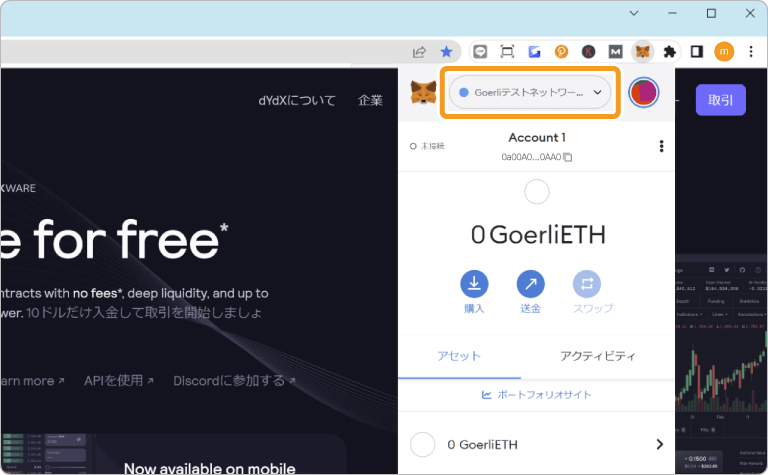Click the LINE extension icon
Screen dimensions: 768x475
pos(480,51)
